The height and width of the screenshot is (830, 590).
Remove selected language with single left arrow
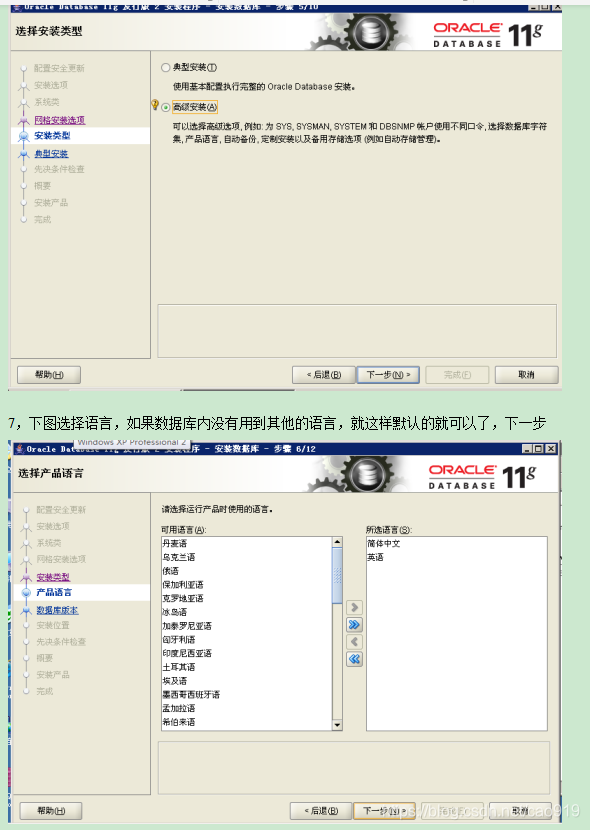coord(355,642)
